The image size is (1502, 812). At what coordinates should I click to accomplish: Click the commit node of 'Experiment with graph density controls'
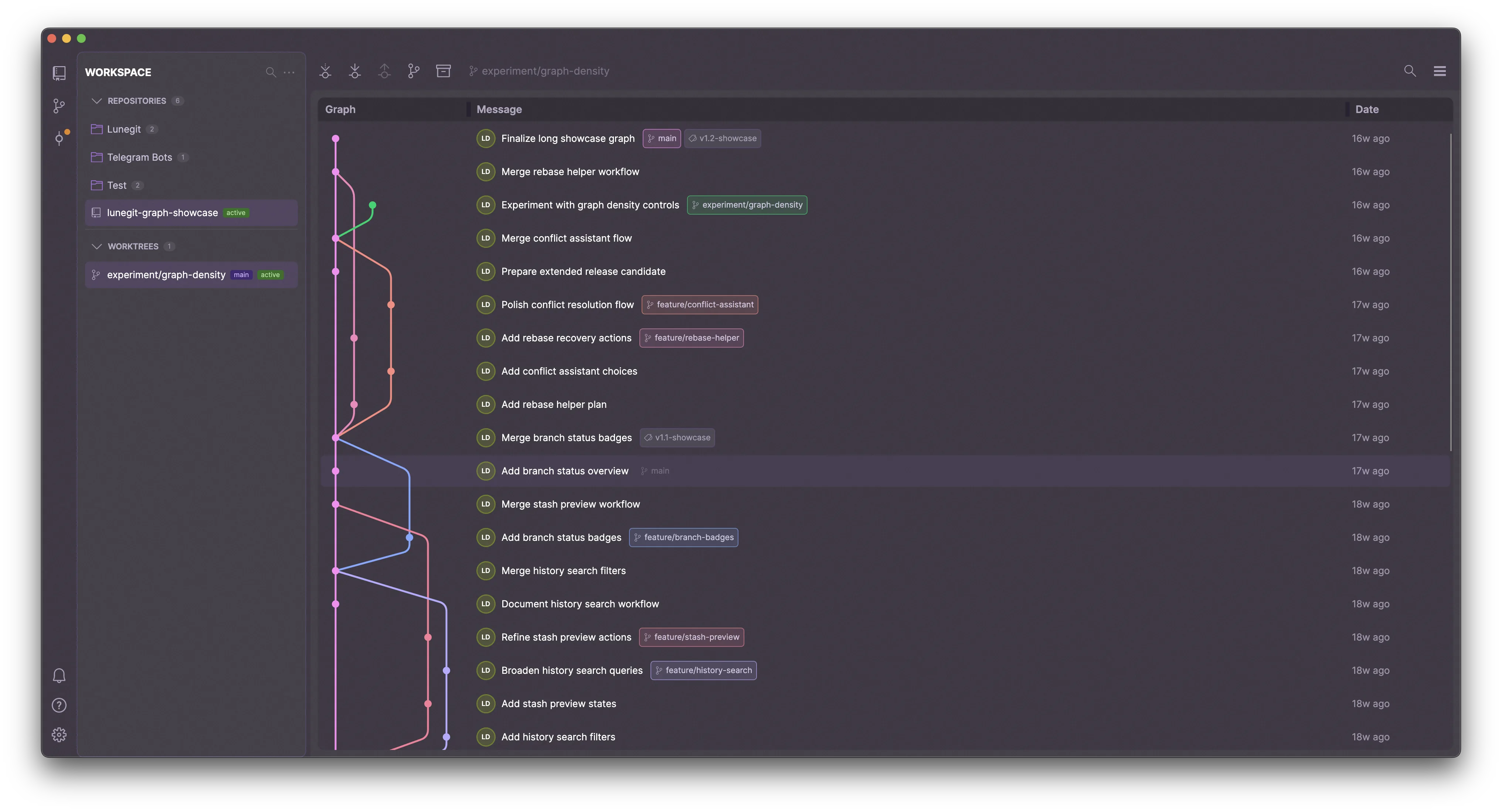pos(373,205)
